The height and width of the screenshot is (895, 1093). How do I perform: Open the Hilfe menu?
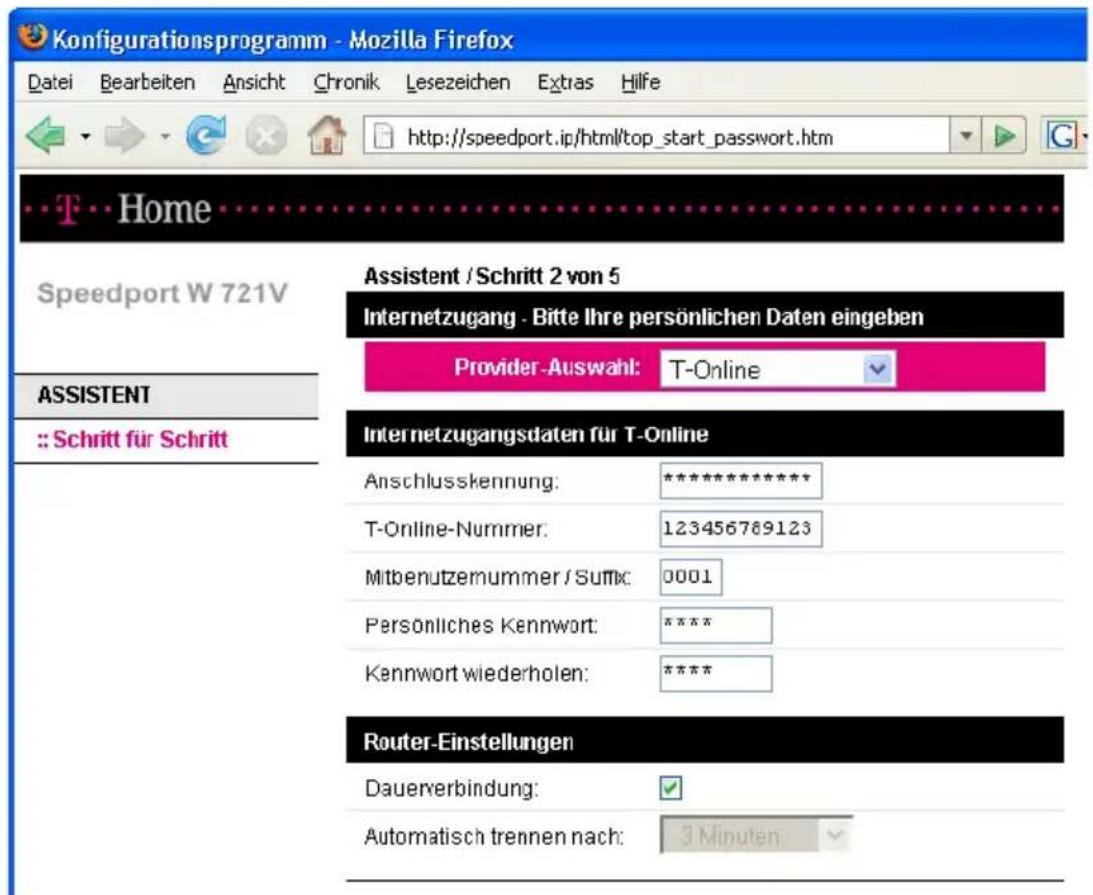pyautogui.click(x=641, y=82)
